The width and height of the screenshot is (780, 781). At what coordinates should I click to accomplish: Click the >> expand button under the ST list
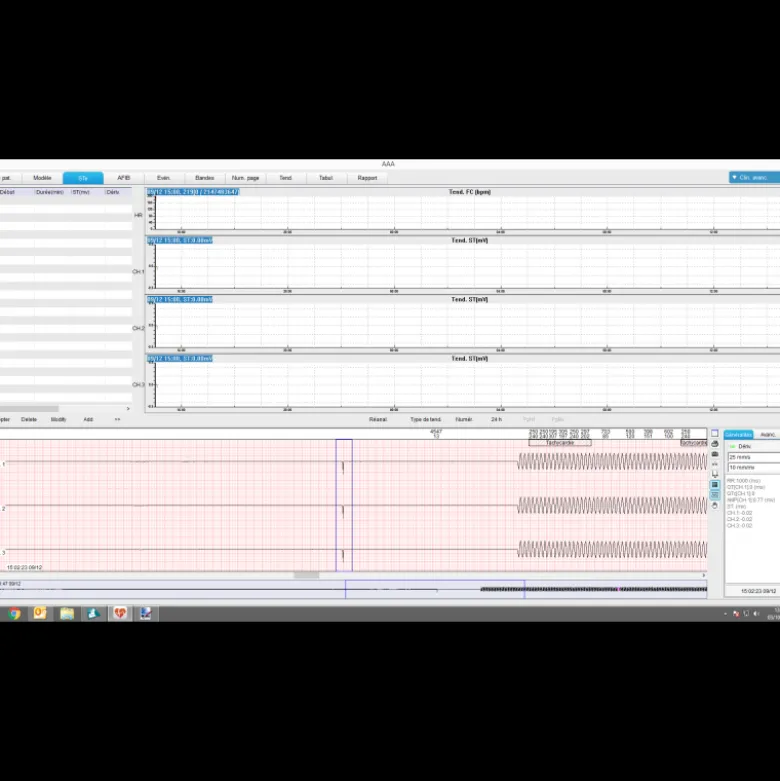click(118, 419)
